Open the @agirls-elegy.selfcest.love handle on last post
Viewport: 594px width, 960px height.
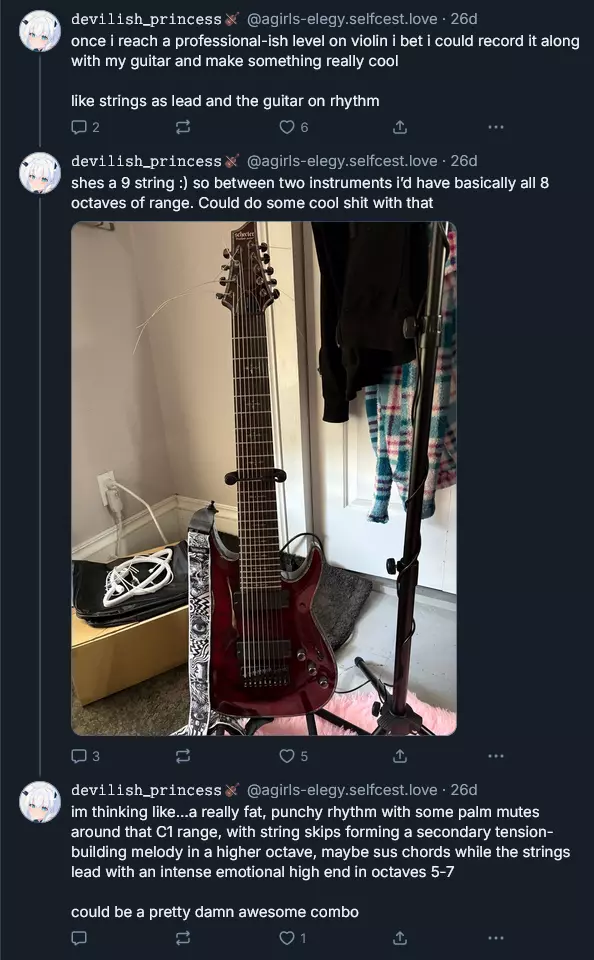(342, 790)
